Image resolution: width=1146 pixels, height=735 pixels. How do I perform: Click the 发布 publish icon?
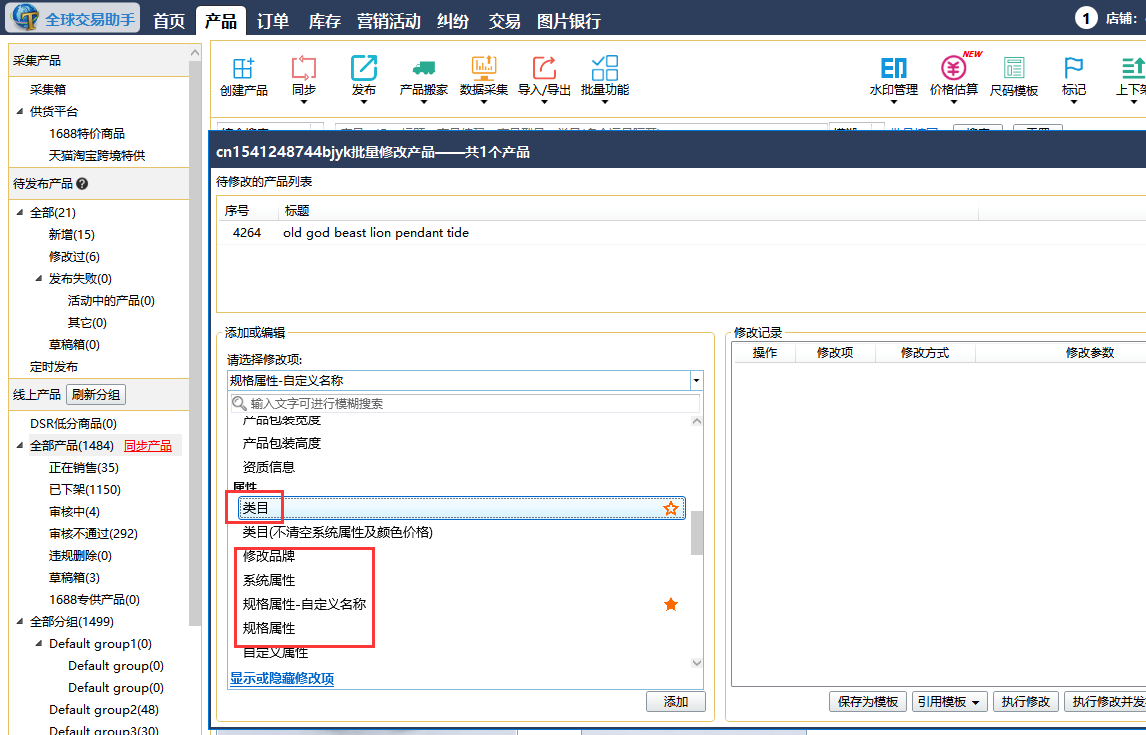(x=363, y=68)
